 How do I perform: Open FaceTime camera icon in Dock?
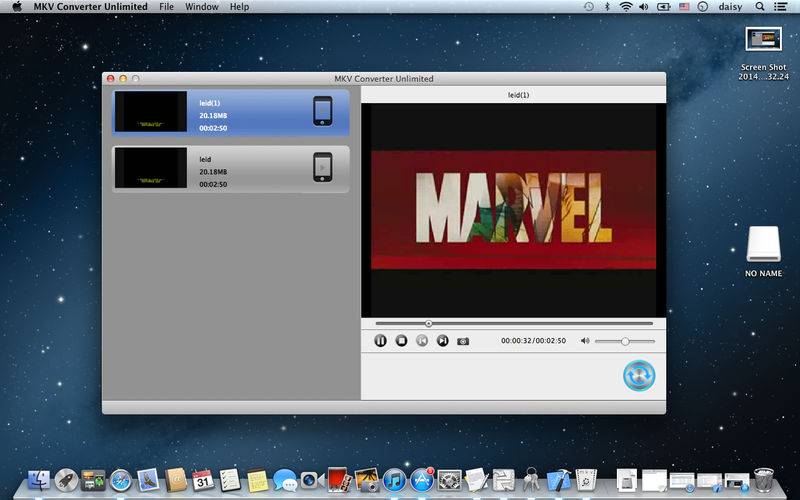click(312, 481)
